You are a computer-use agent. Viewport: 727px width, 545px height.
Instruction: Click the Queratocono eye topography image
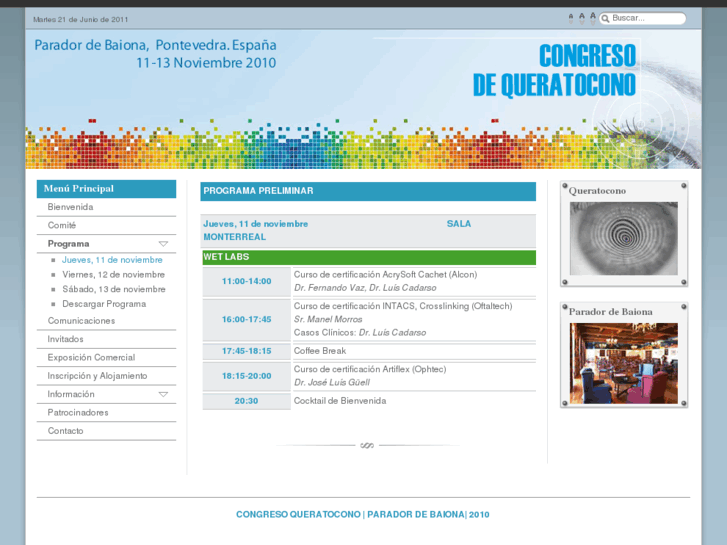[x=624, y=238]
